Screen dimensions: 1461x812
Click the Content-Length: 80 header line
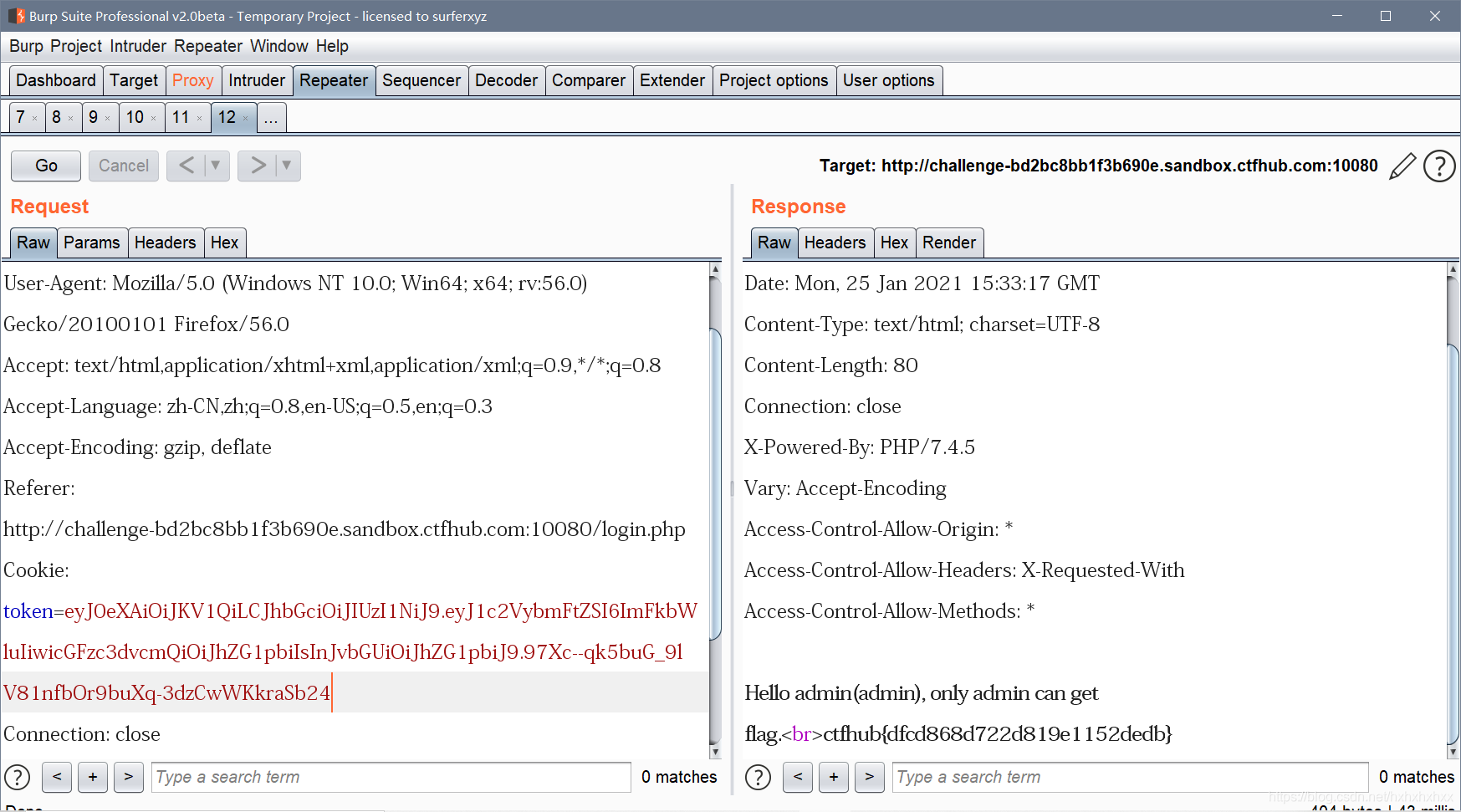tap(831, 365)
